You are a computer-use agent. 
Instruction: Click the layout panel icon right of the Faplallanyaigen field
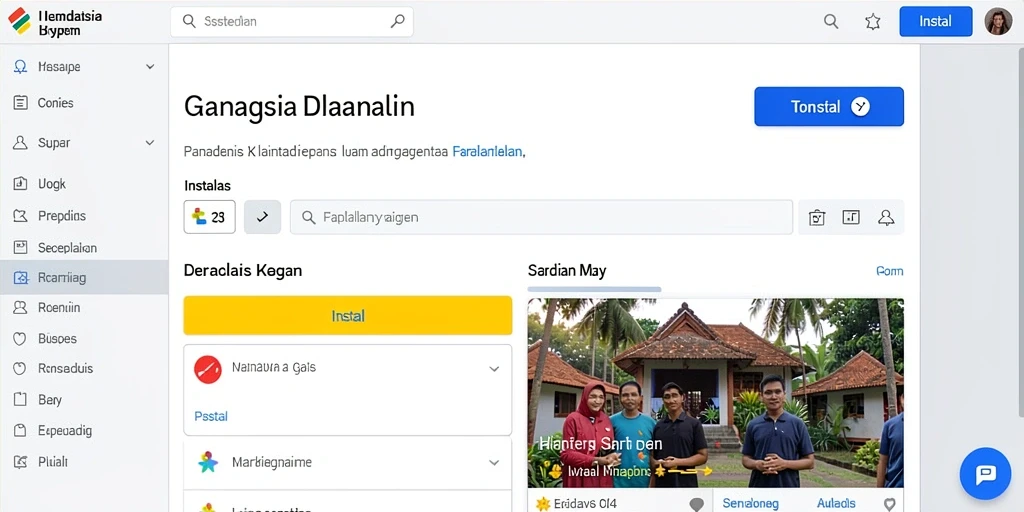[x=851, y=217]
